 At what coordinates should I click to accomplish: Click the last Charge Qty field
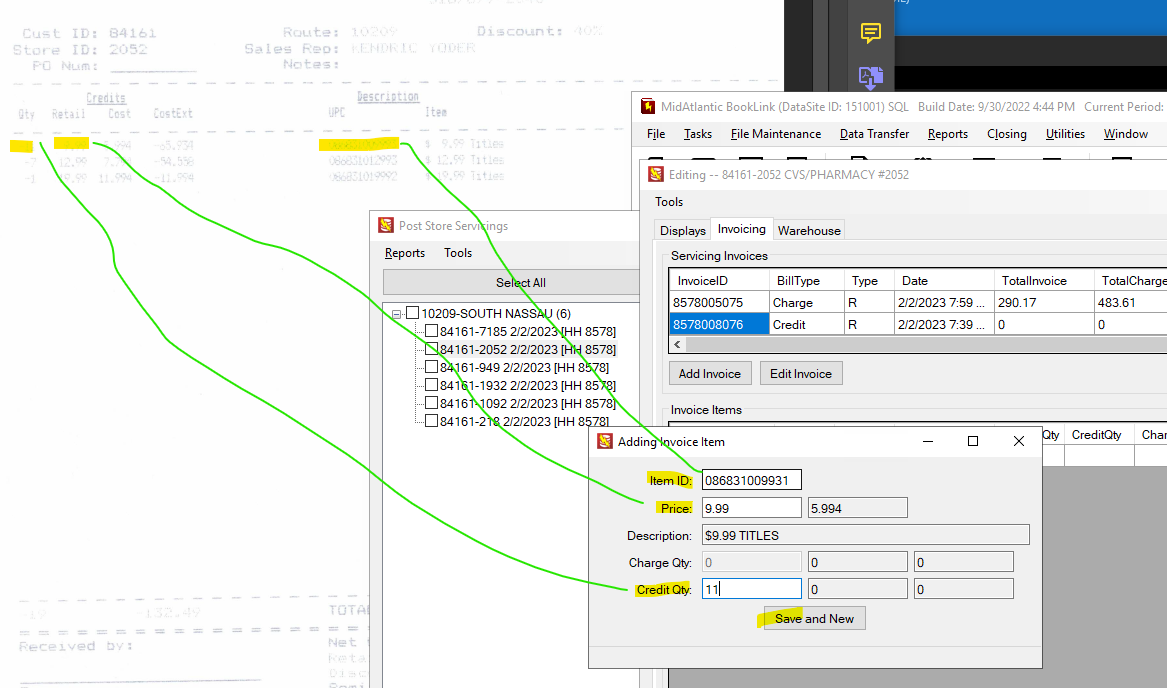click(963, 562)
